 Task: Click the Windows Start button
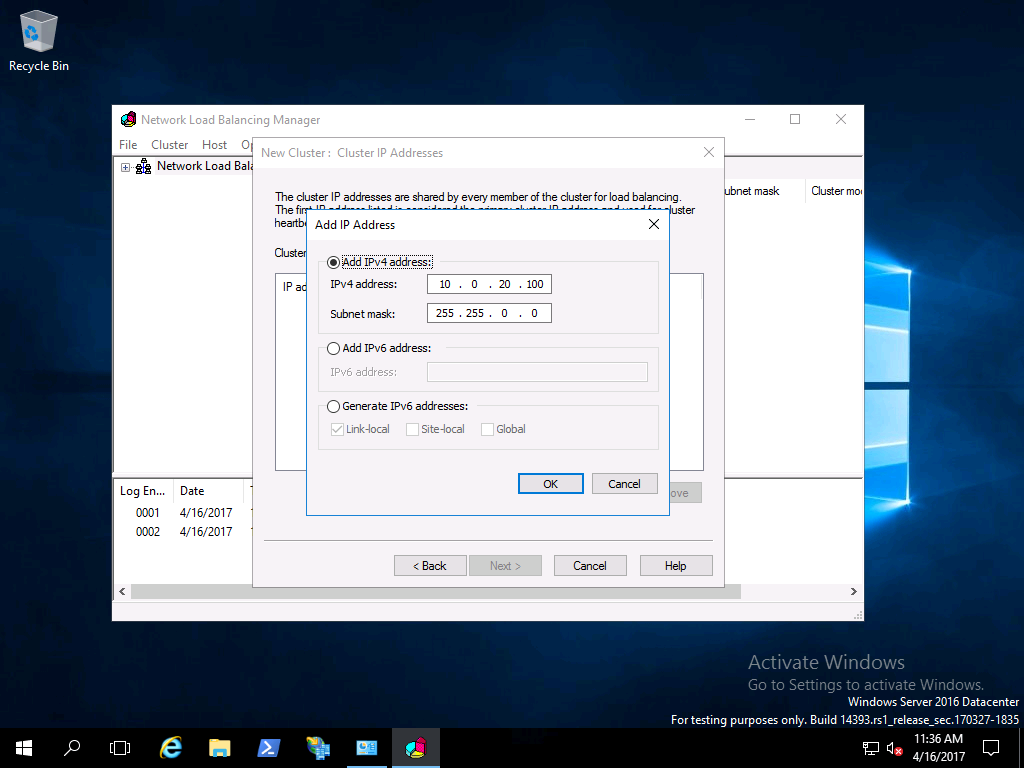click(x=23, y=747)
